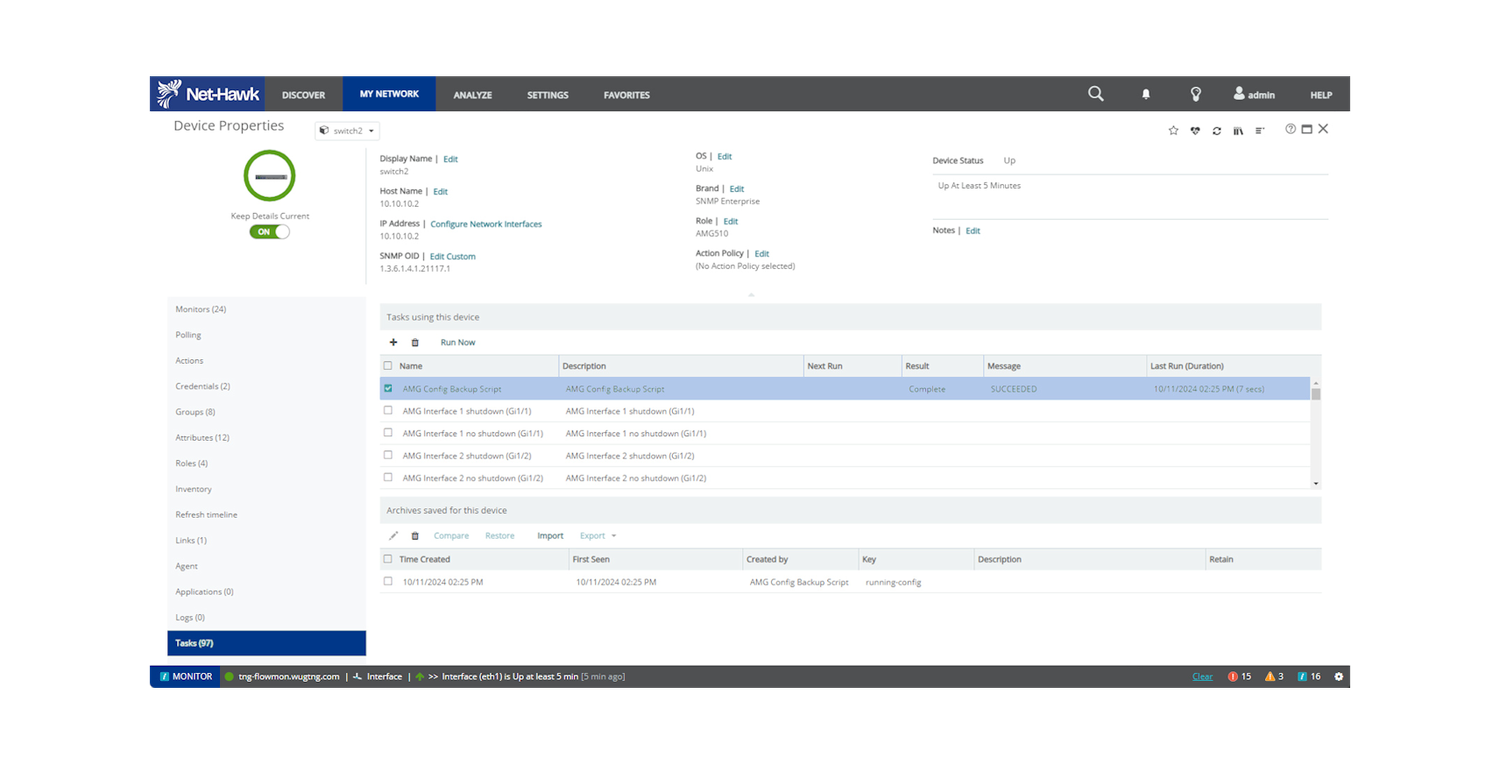Open the settings gear in the status bar
The height and width of the screenshot is (765, 1500).
[1338, 676]
